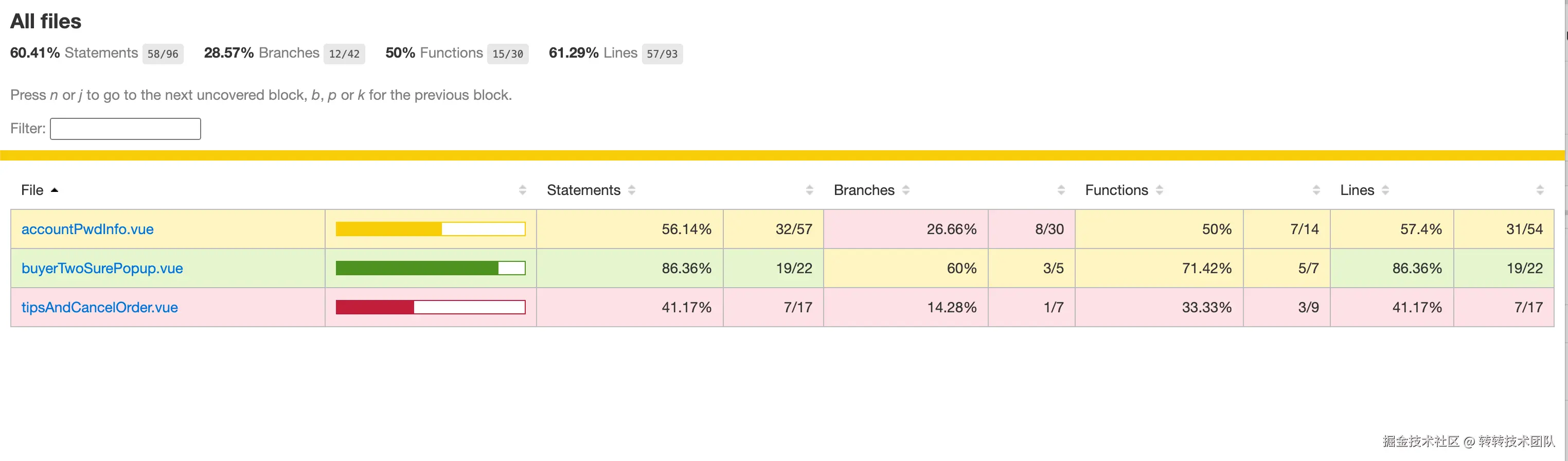Click the red coverage bar for tipsAndCancelOrder.vue
Image resolution: width=1568 pixels, height=461 pixels.
431,308
